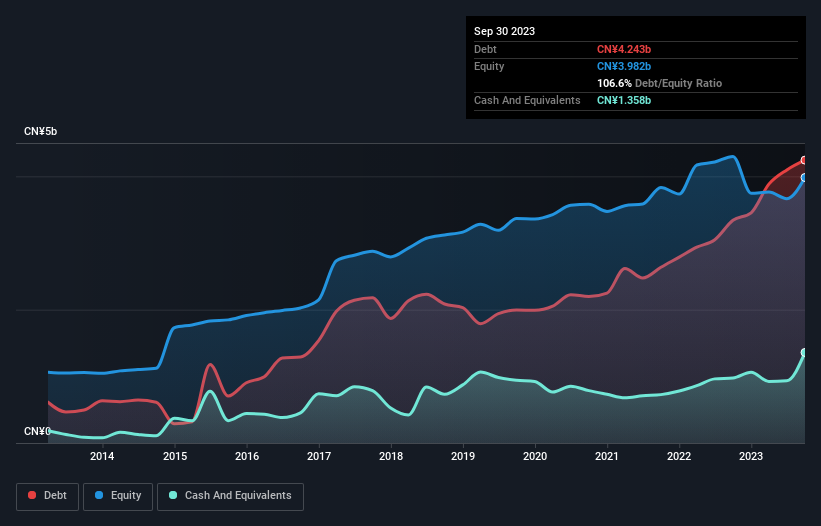Click the teal Cash end-point marker
This screenshot has height=526, width=821.
(804, 352)
